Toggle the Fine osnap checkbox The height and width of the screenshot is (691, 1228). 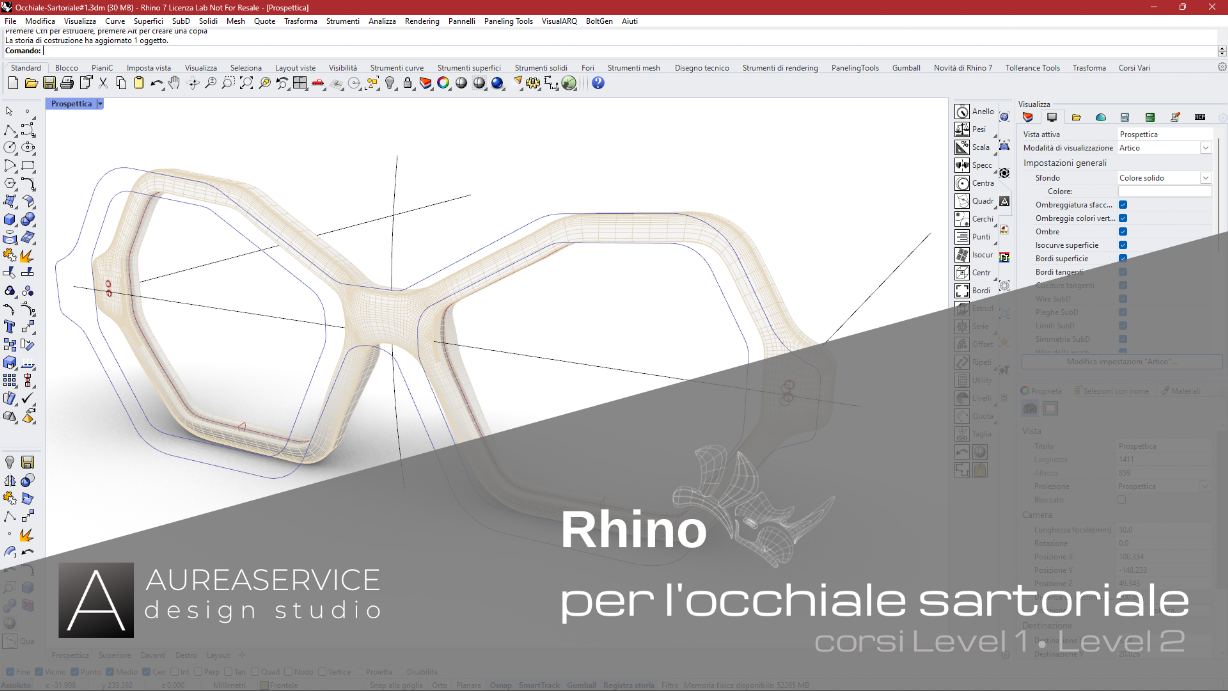(x=10, y=672)
